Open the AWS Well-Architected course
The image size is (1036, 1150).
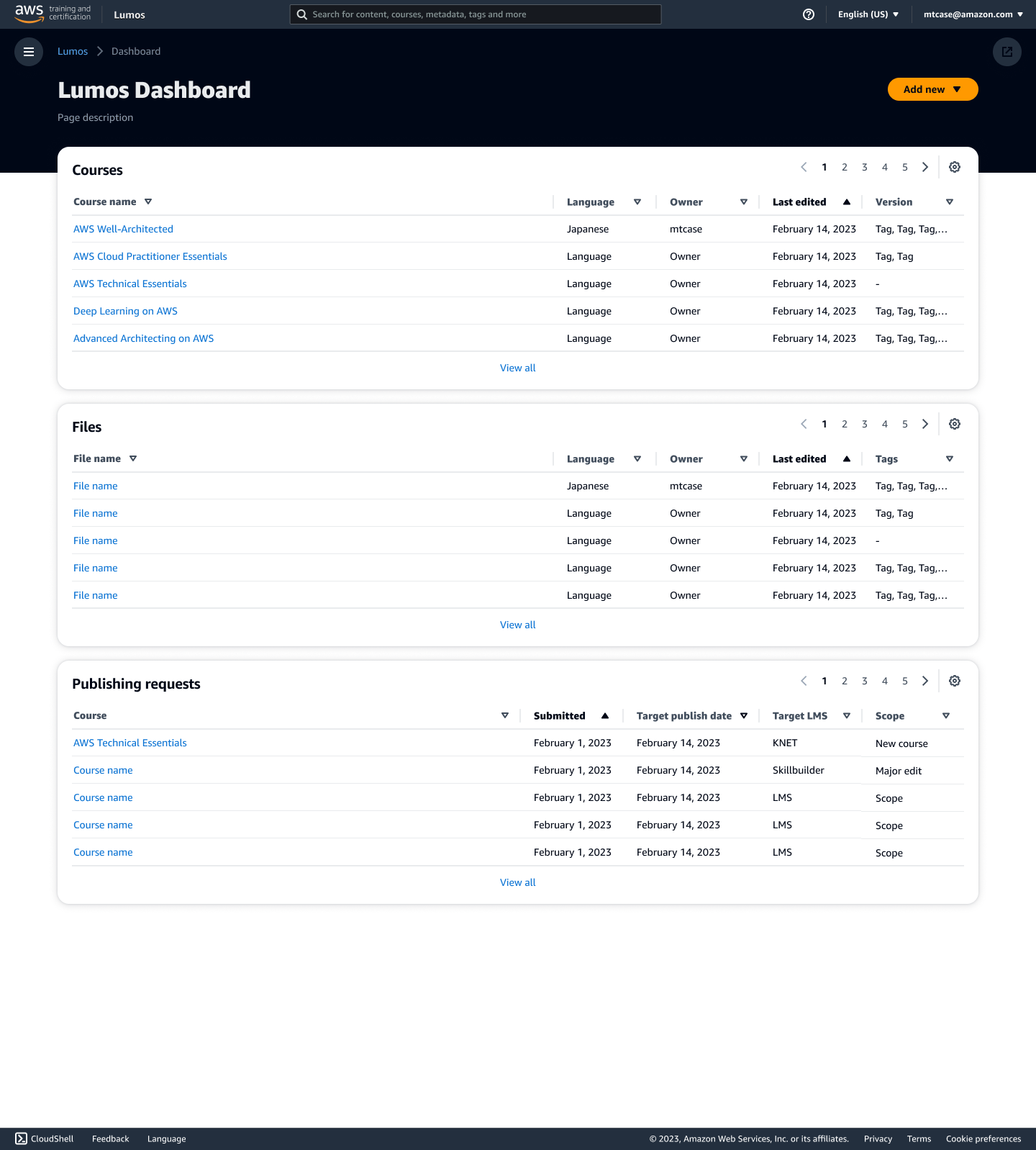click(123, 229)
